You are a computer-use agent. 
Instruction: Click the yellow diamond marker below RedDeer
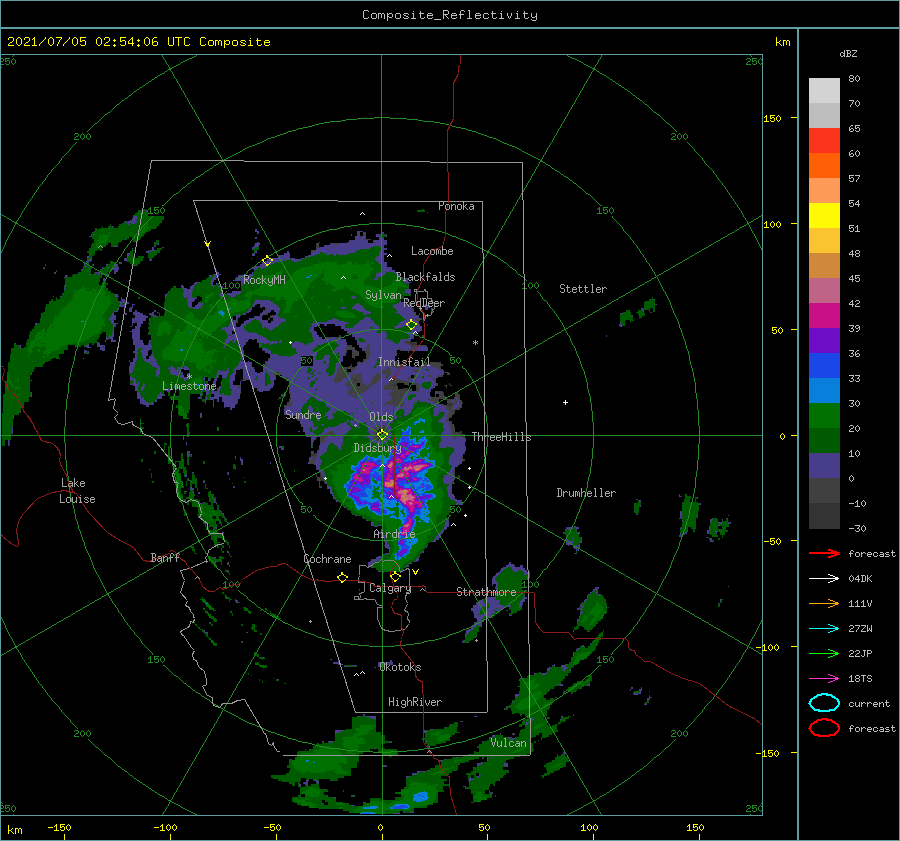click(412, 325)
